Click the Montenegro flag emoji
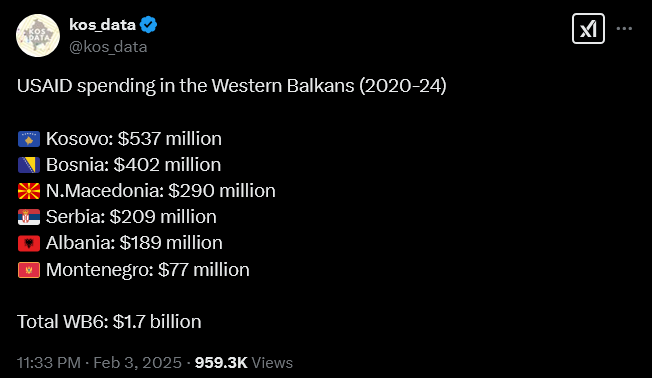The height and width of the screenshot is (378, 652). [x=29, y=270]
